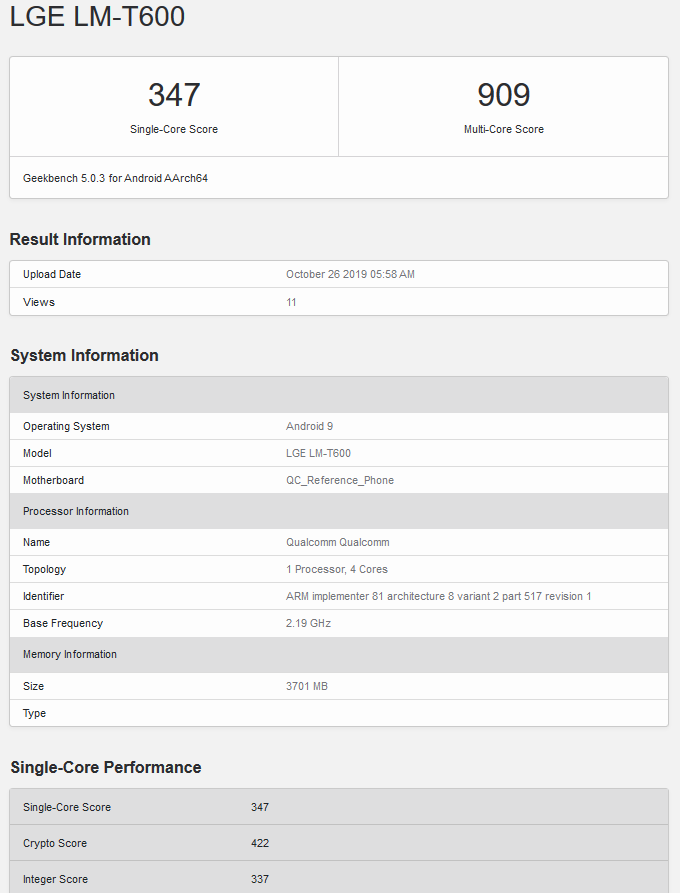Click the Qualcomm Qualcomm processor name
This screenshot has height=893, width=680.
tap(337, 542)
